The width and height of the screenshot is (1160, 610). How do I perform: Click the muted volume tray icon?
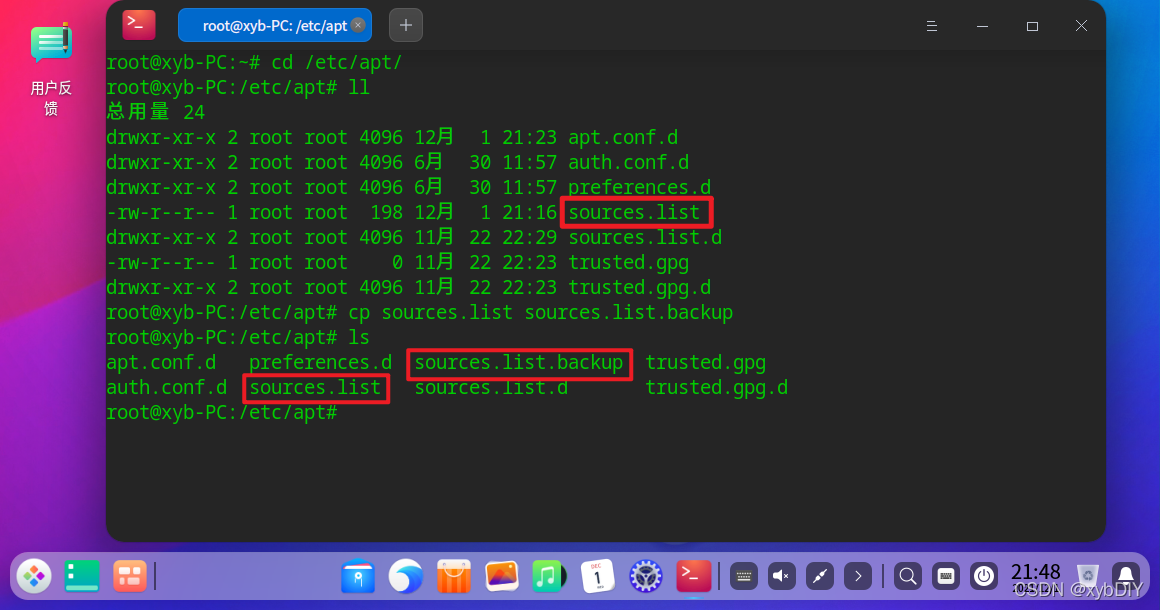(781, 576)
